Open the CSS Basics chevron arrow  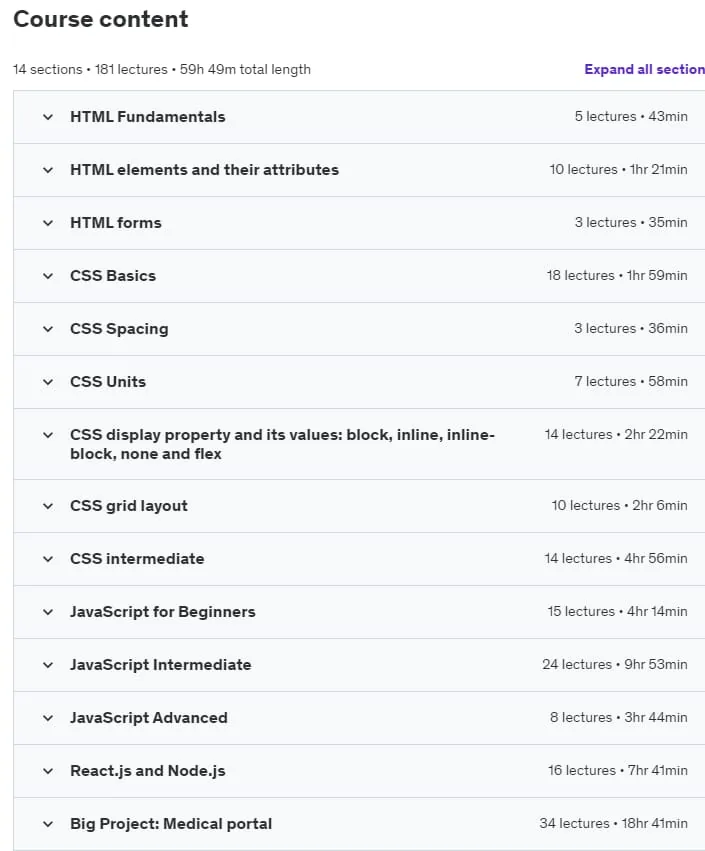pyautogui.click(x=48, y=276)
